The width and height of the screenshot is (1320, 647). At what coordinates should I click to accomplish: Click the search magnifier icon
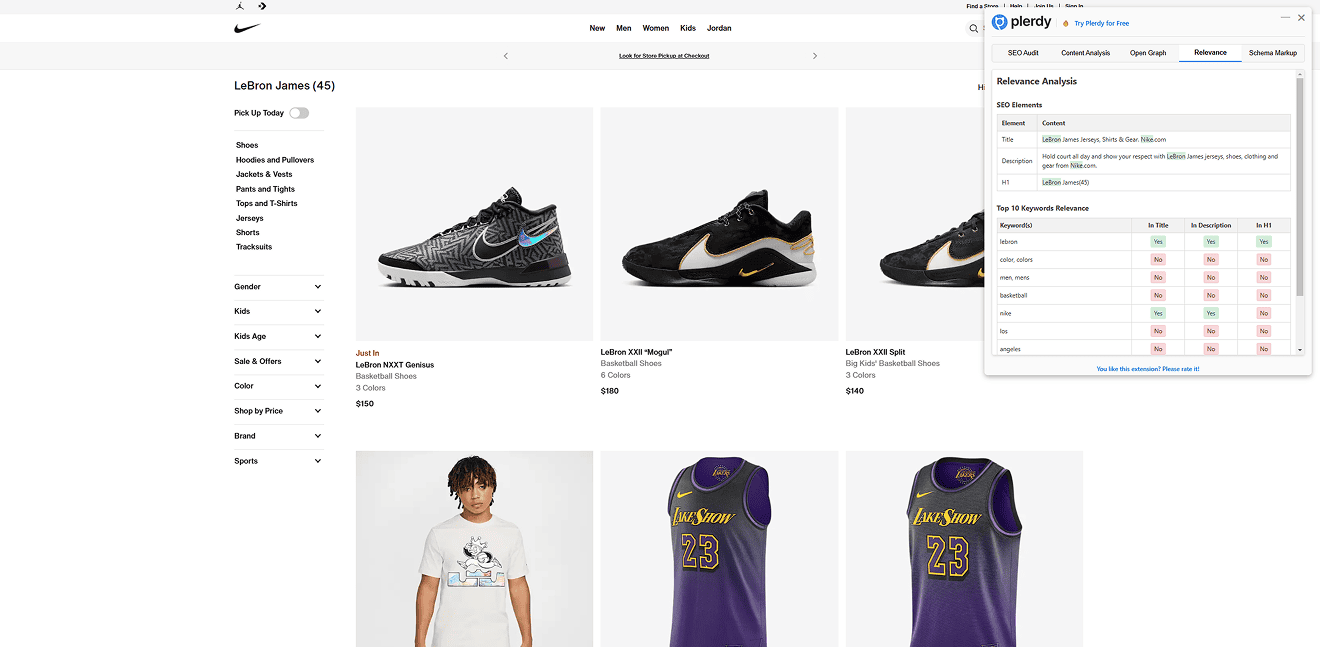pyautogui.click(x=973, y=29)
